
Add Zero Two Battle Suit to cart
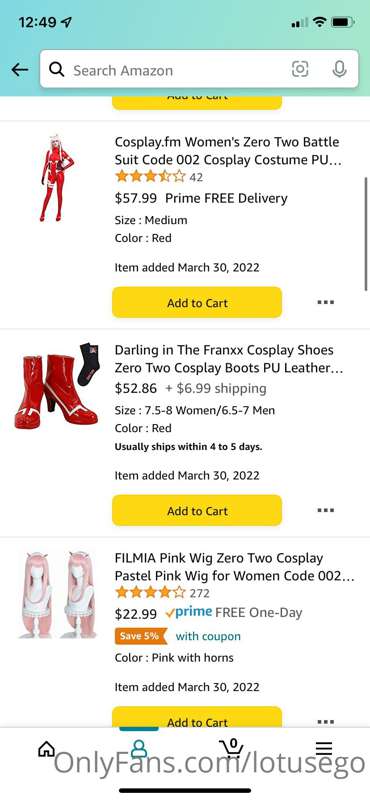(x=197, y=302)
